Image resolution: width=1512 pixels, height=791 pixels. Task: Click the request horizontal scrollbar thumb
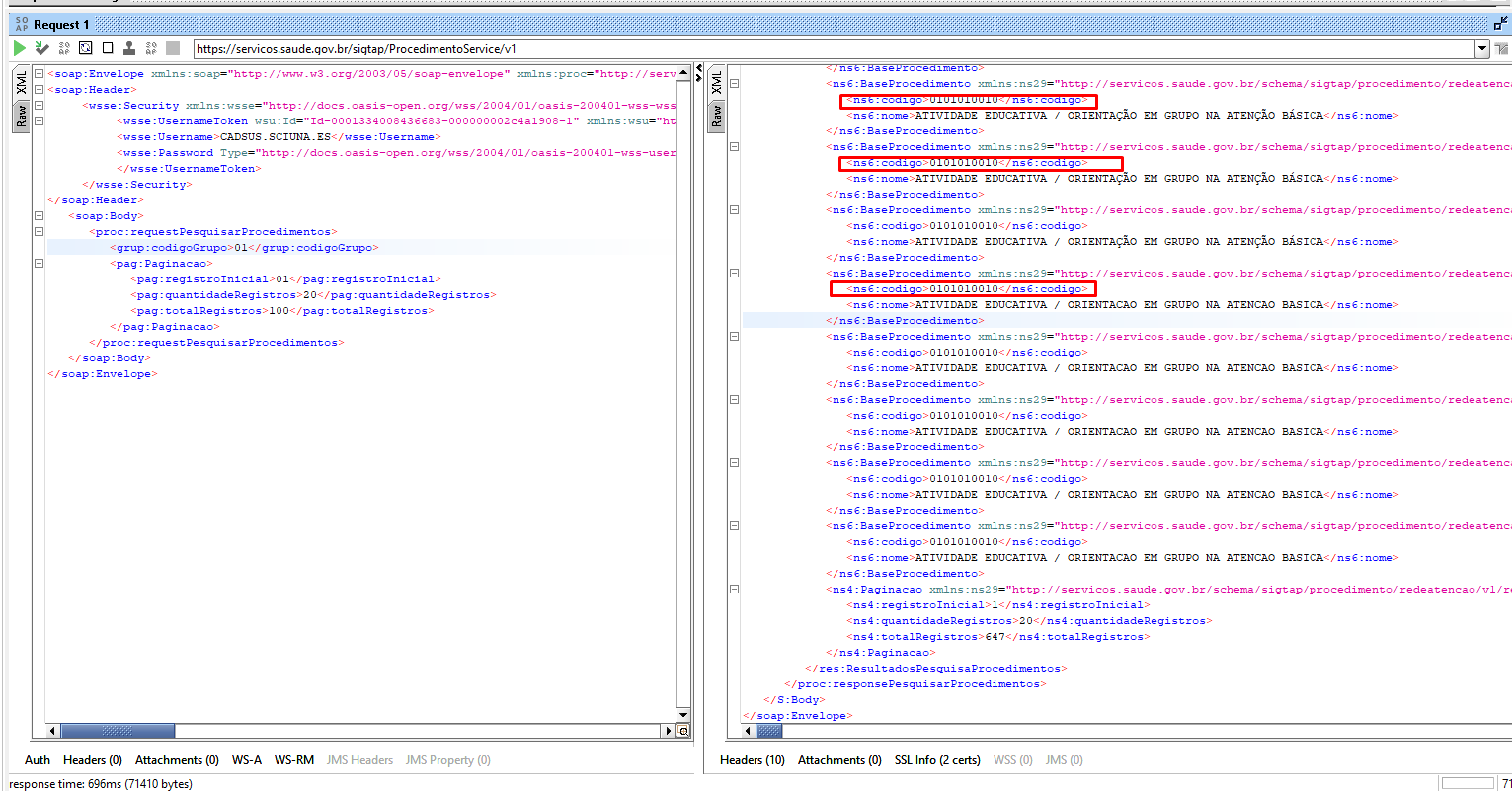(x=118, y=731)
